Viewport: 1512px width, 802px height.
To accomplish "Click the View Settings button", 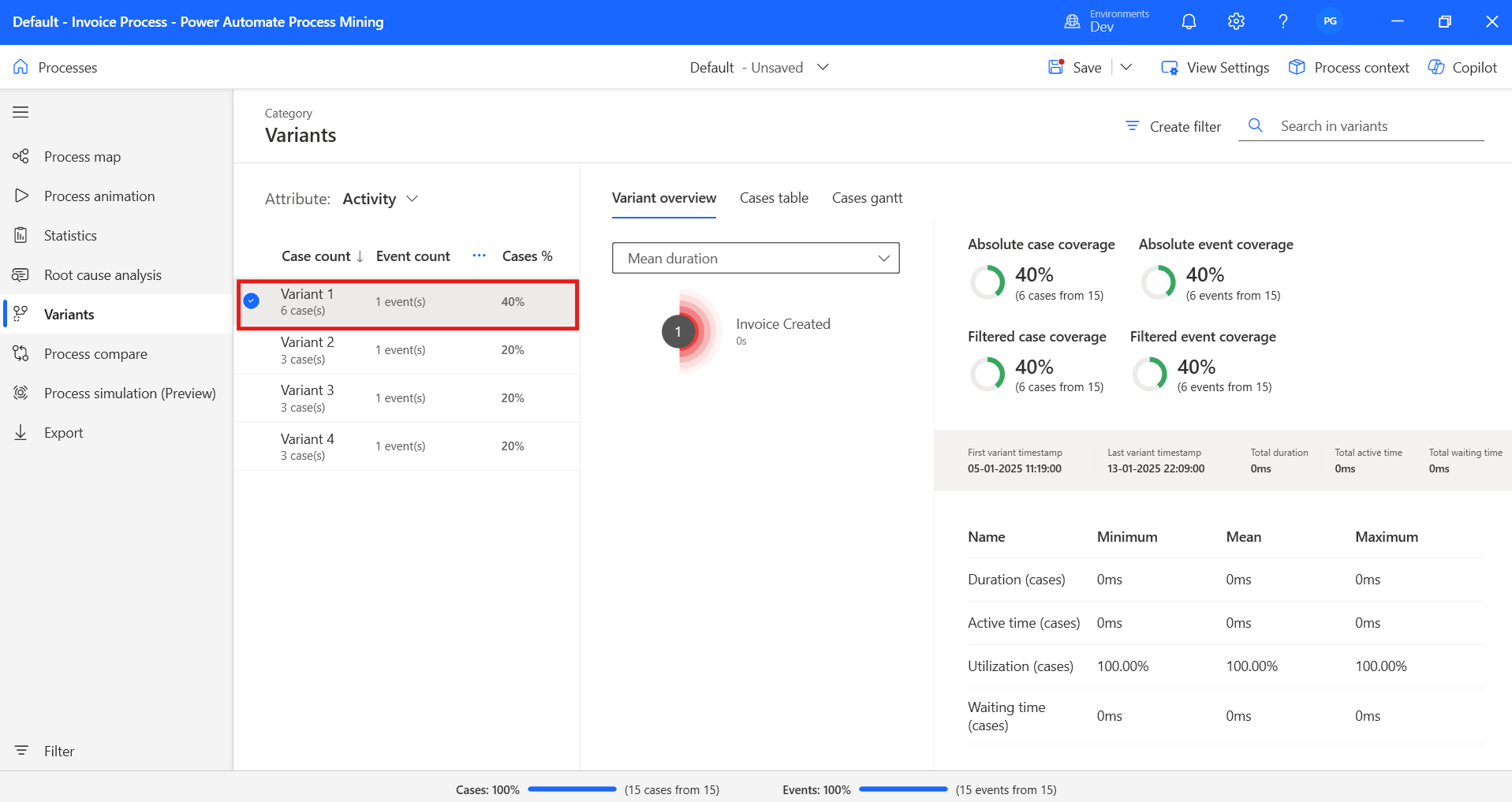I will coord(1215,68).
